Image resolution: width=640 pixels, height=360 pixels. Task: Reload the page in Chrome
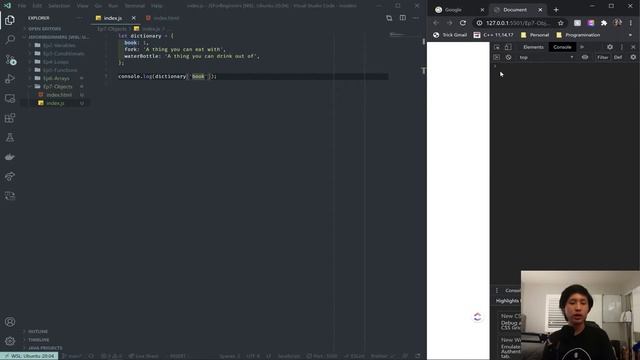pyautogui.click(x=462, y=23)
